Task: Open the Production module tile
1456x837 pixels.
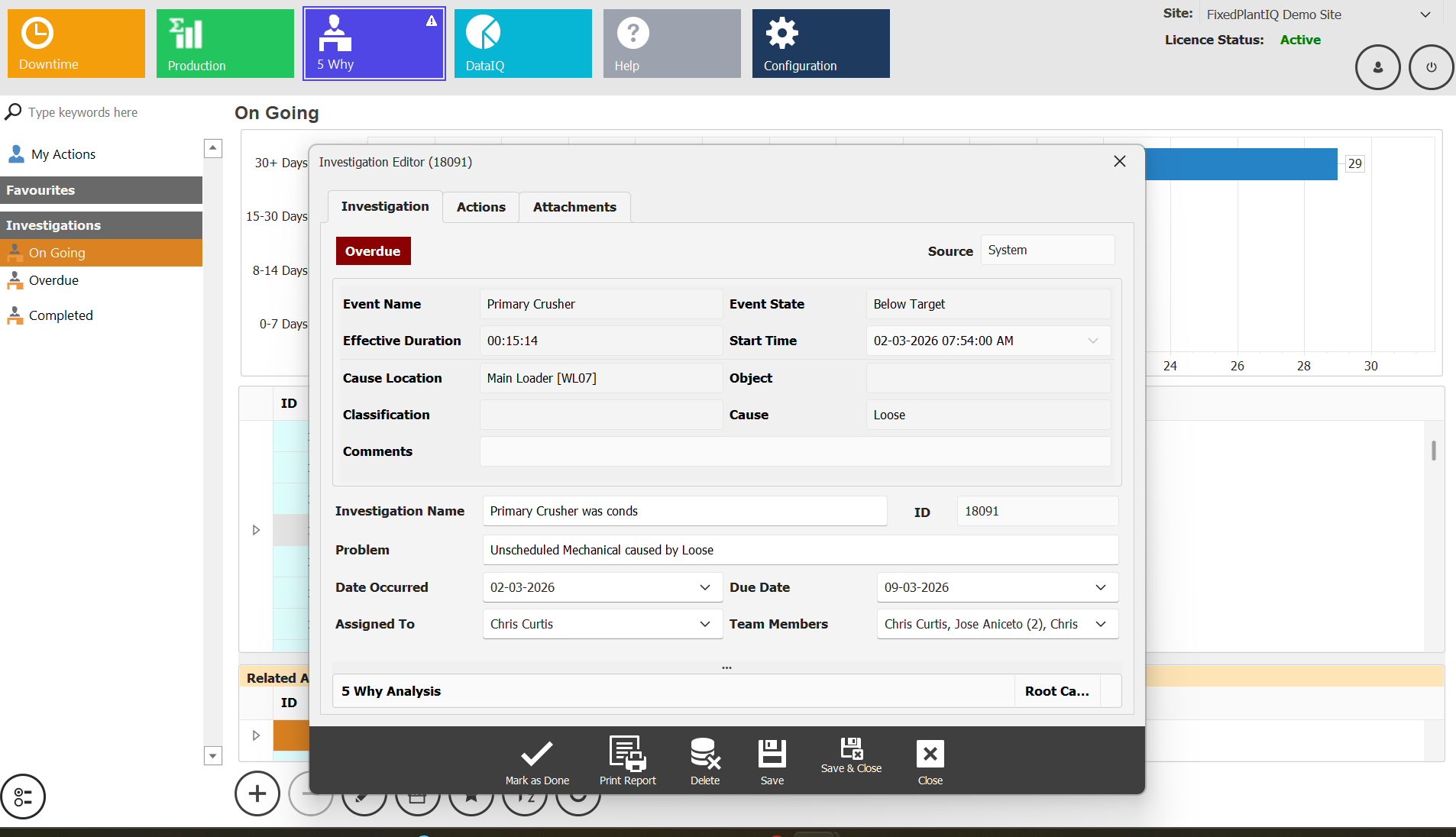Action: tap(225, 44)
